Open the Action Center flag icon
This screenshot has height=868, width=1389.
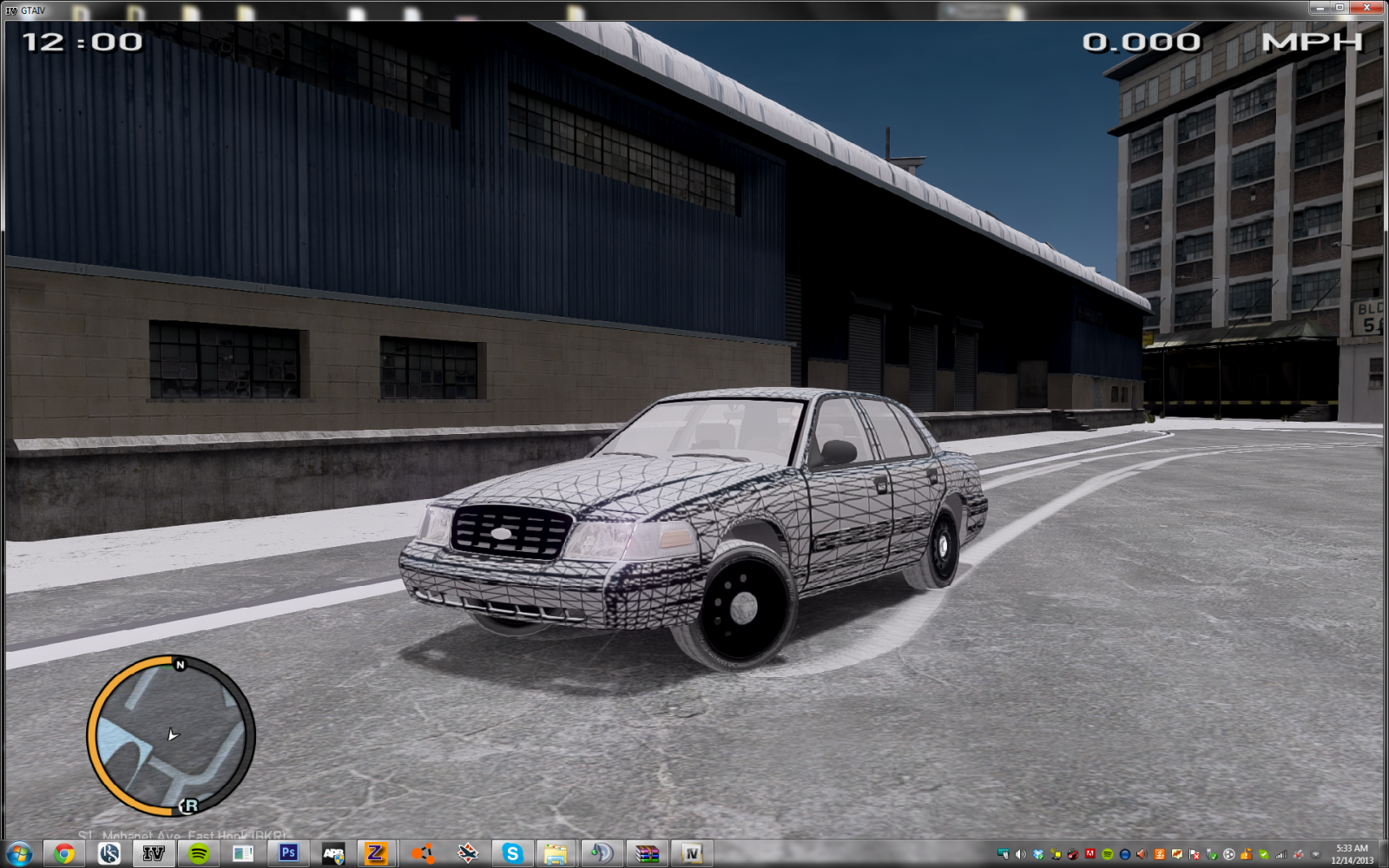click(1194, 854)
